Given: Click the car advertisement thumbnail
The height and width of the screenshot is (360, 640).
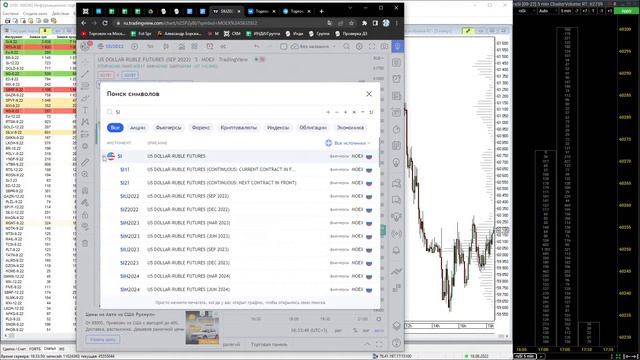Looking at the screenshot, I should click(x=202, y=327).
